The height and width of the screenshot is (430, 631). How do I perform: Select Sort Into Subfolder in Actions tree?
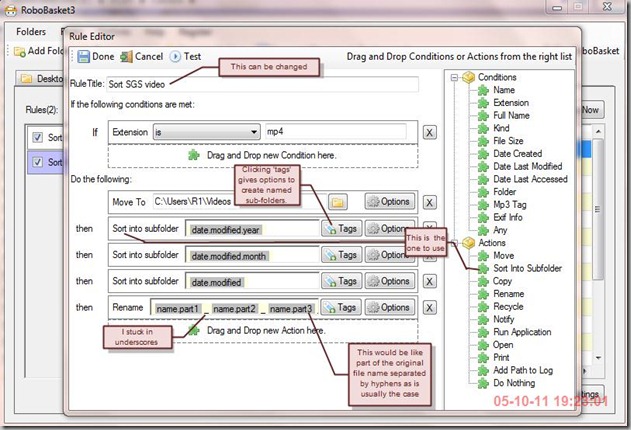click(527, 268)
